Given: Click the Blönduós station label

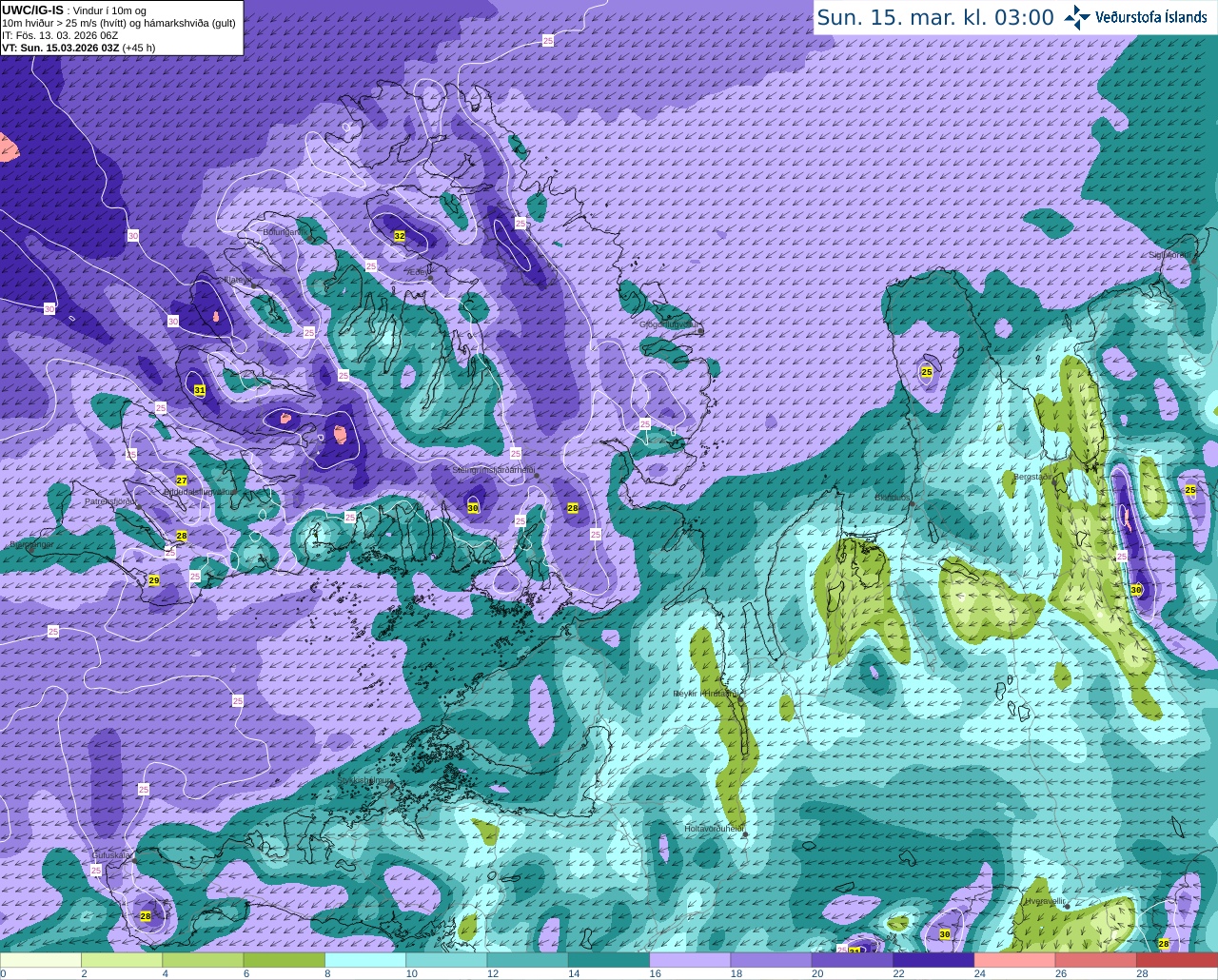Looking at the screenshot, I should [x=894, y=498].
